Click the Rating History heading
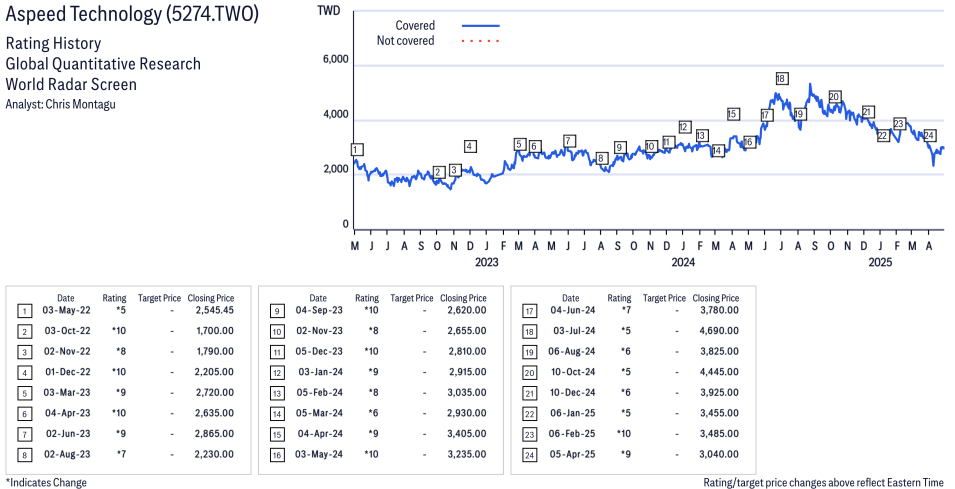This screenshot has width=955, height=489. pos(54,43)
